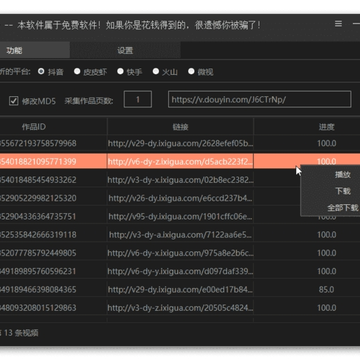Click ID cell ending 2077785792449805
The height and width of the screenshot is (360, 360).
pyautogui.click(x=38, y=253)
